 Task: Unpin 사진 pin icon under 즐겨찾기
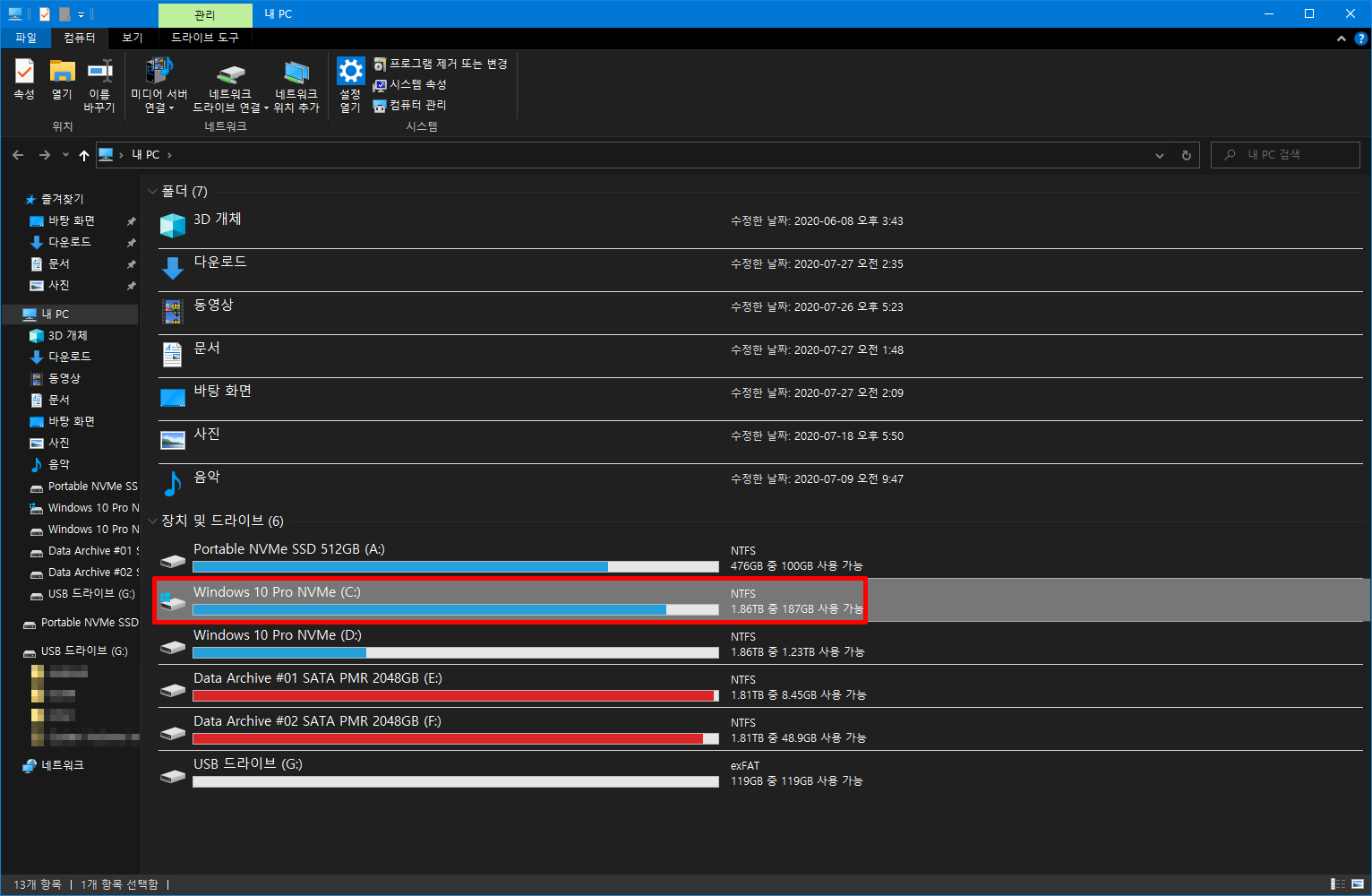[x=132, y=286]
